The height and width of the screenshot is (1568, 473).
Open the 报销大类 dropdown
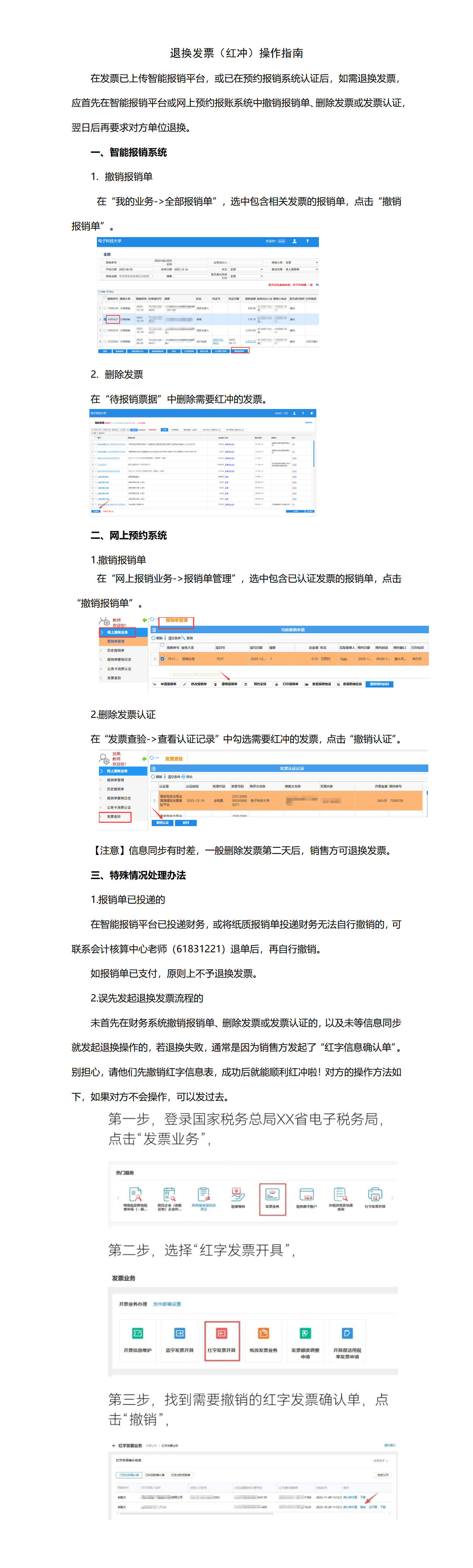coord(301,262)
